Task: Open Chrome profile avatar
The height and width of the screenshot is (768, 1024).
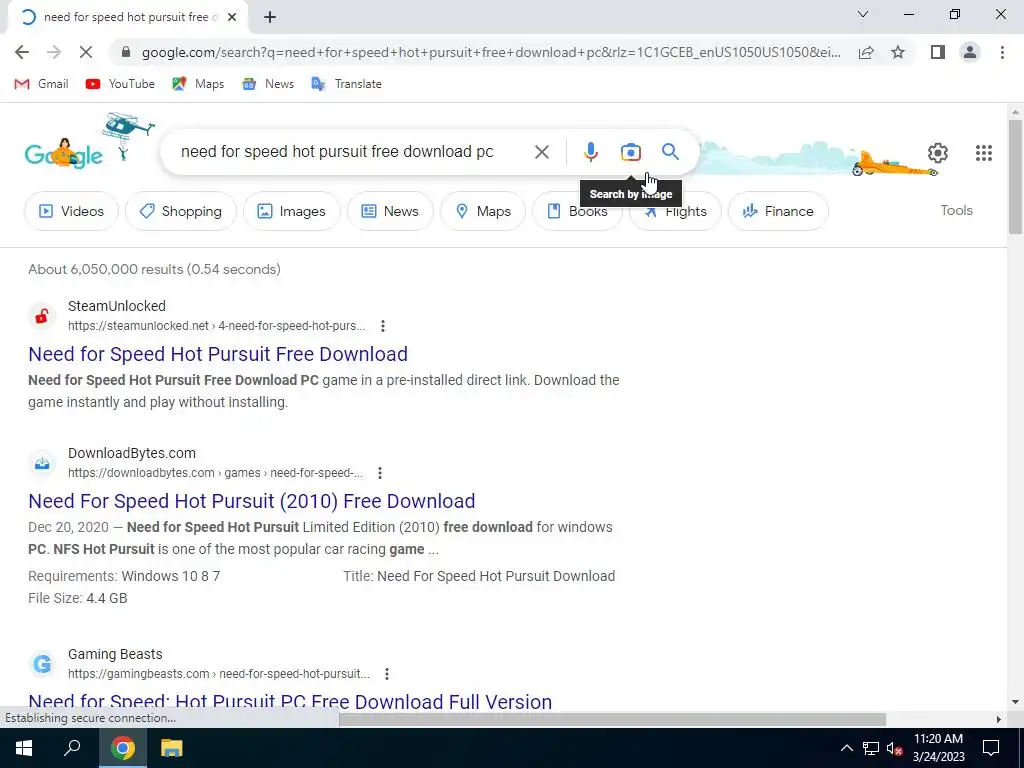Action: pos(970,52)
